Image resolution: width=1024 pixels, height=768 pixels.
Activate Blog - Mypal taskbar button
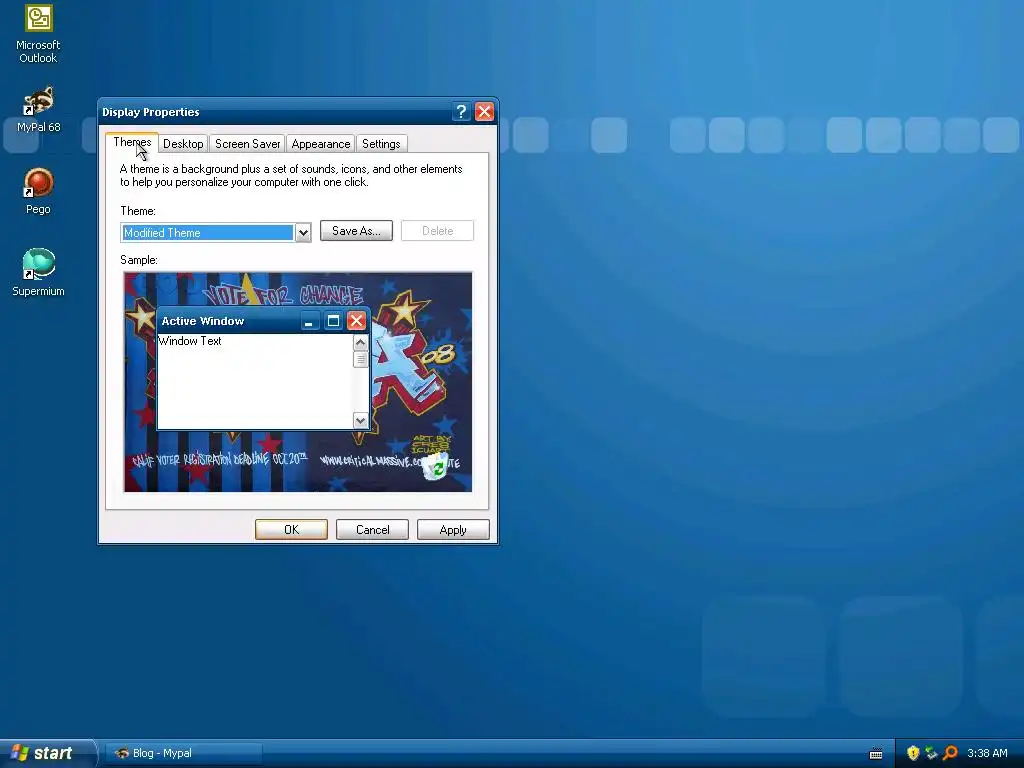(x=184, y=753)
